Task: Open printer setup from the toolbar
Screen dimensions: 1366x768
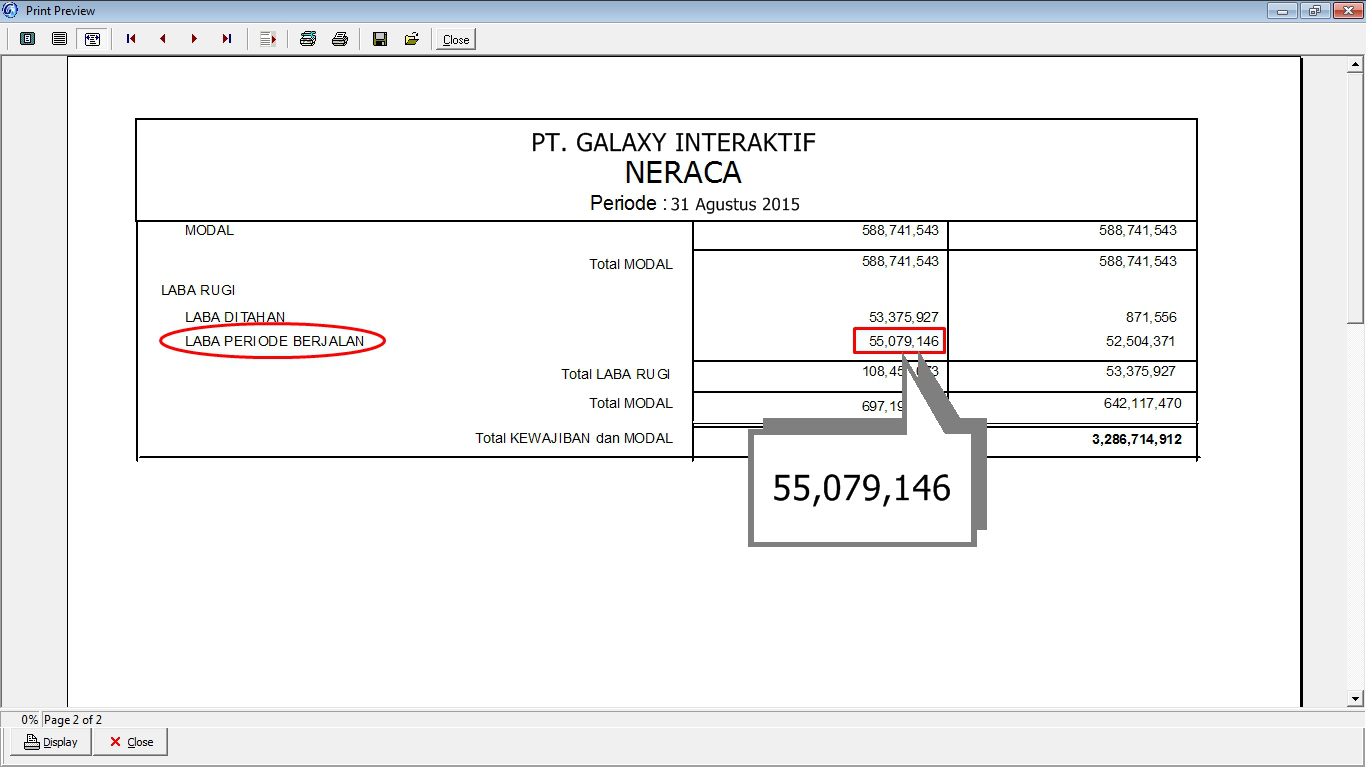Action: [x=308, y=39]
